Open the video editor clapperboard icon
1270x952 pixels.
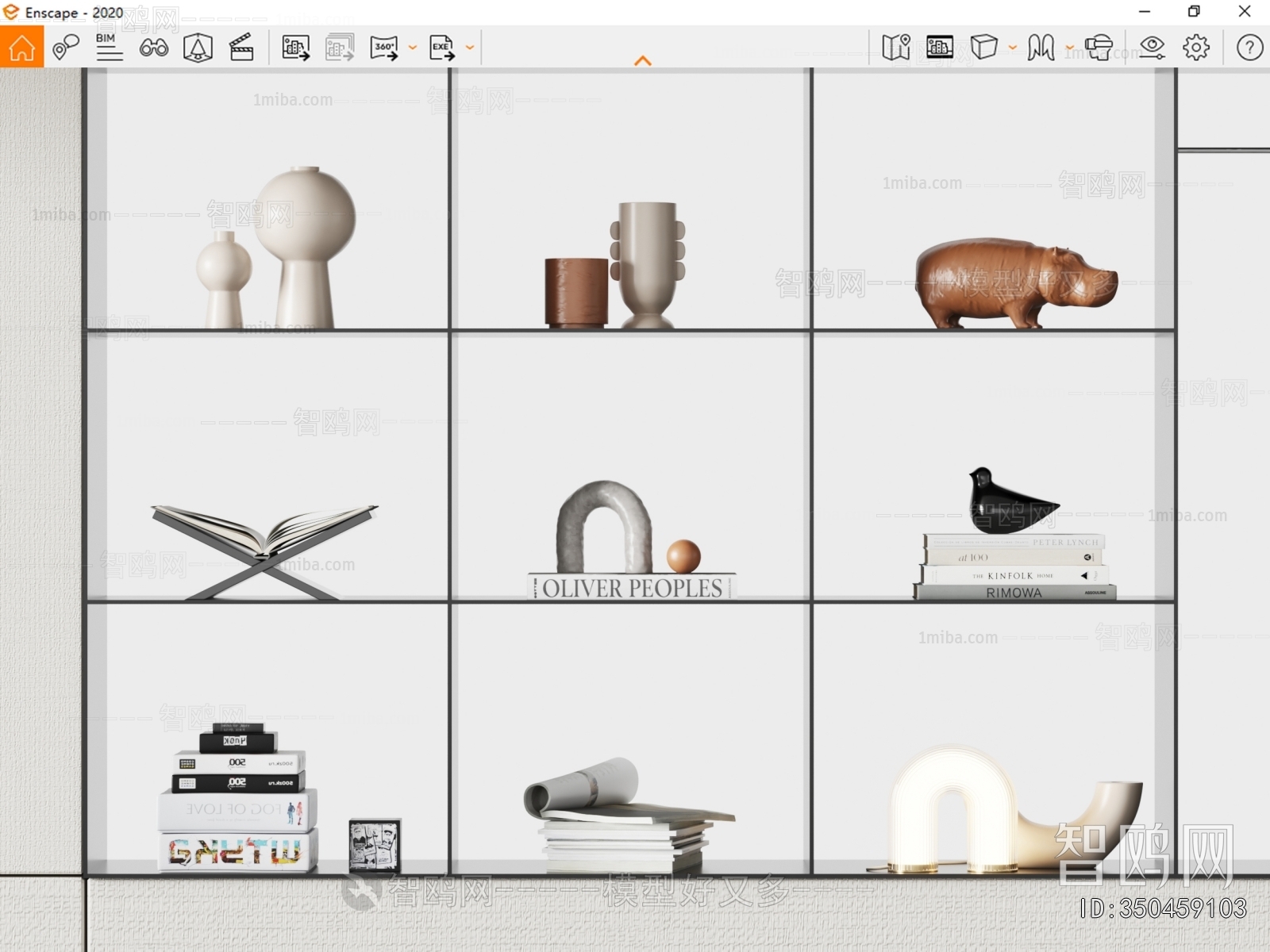point(241,48)
